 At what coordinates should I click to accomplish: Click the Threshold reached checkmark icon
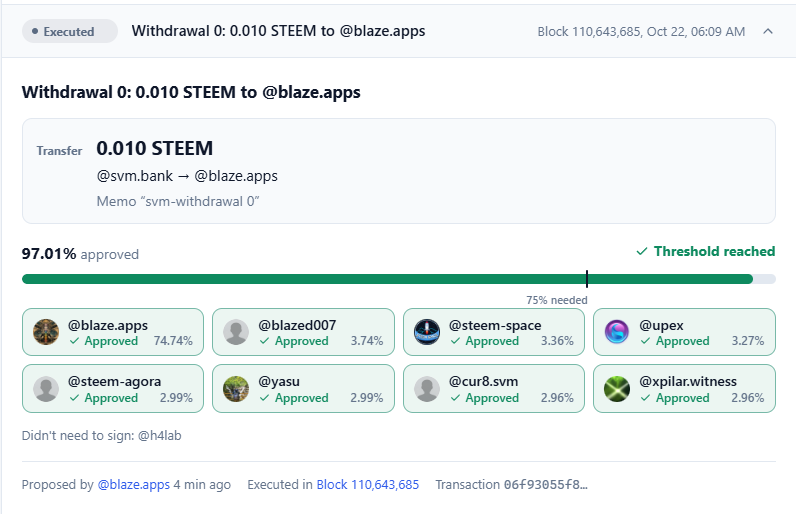[642, 251]
